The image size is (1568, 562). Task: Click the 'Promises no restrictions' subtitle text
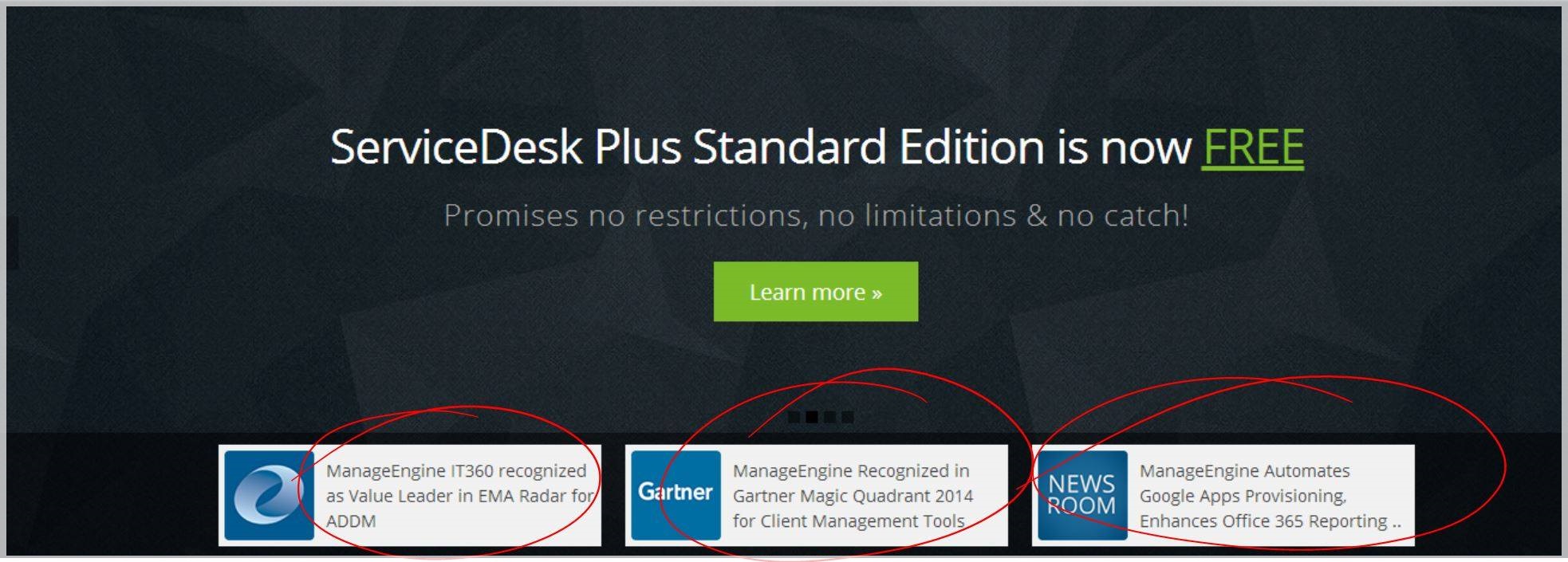[x=816, y=215]
